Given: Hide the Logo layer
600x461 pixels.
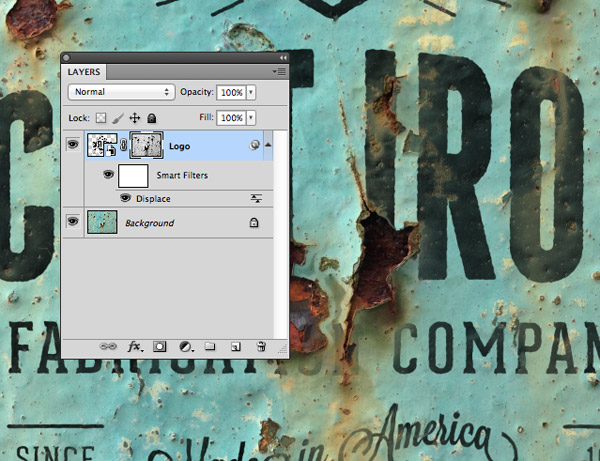Looking at the screenshot, I should (72, 145).
